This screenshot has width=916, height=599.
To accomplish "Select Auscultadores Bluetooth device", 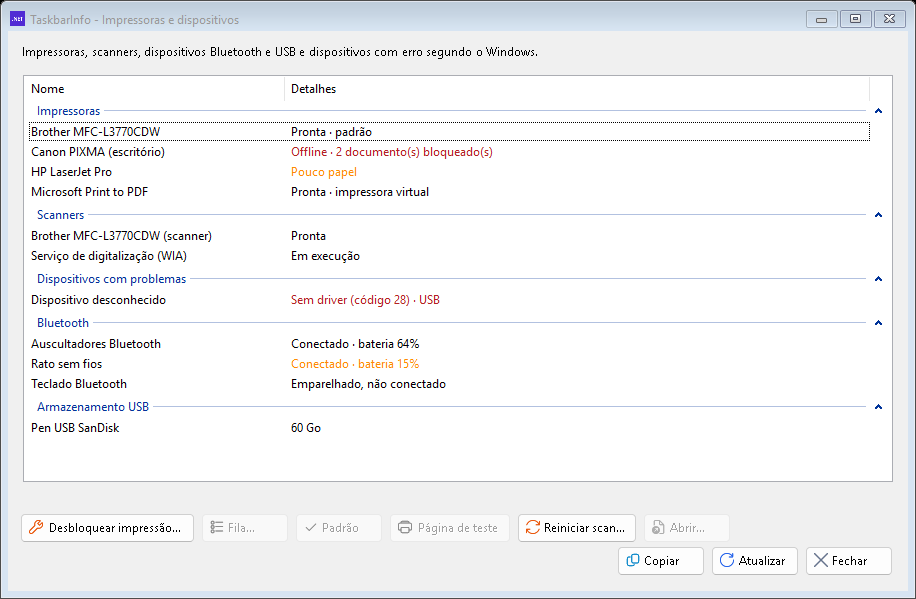I will coord(449,344).
